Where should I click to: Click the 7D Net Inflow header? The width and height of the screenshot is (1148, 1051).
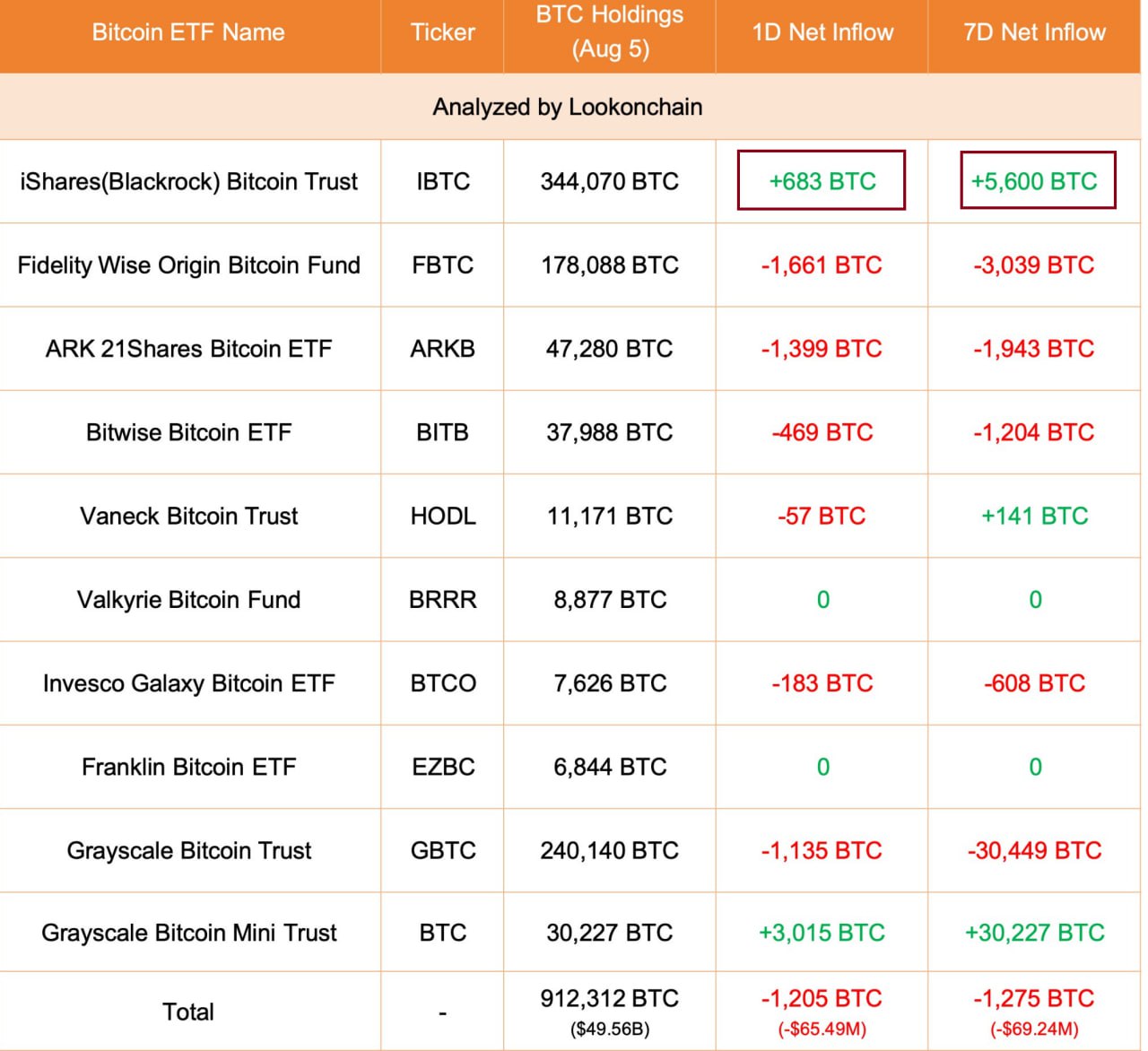(1034, 32)
